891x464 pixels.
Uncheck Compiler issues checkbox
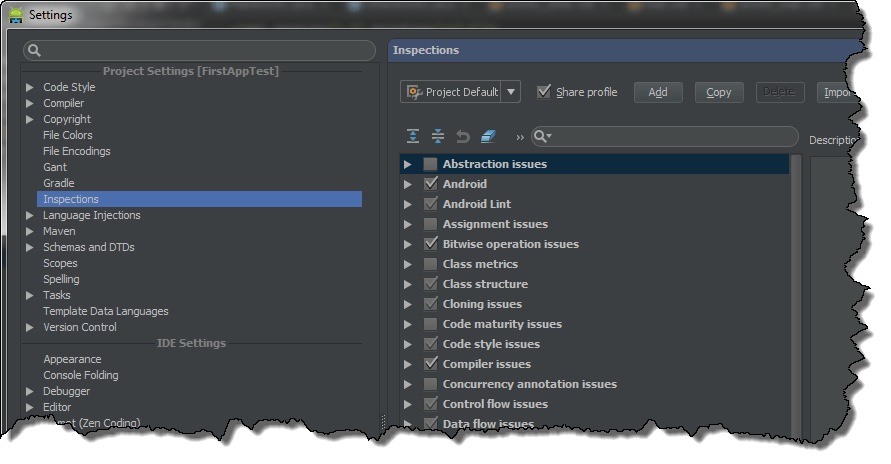click(x=430, y=364)
